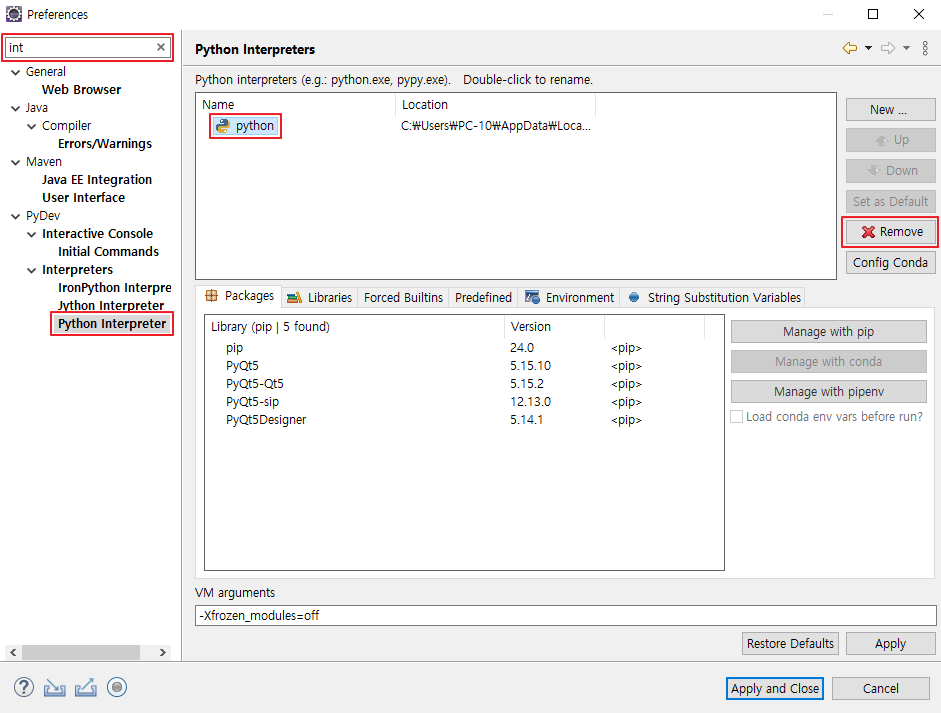Click the Apply button
The width and height of the screenshot is (941, 713).
890,643
